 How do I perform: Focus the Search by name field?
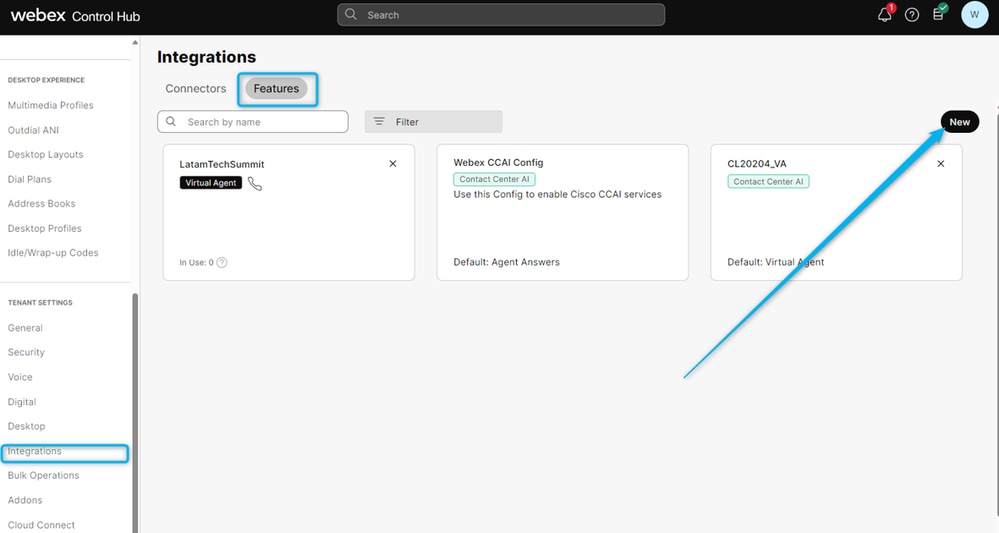coord(253,122)
